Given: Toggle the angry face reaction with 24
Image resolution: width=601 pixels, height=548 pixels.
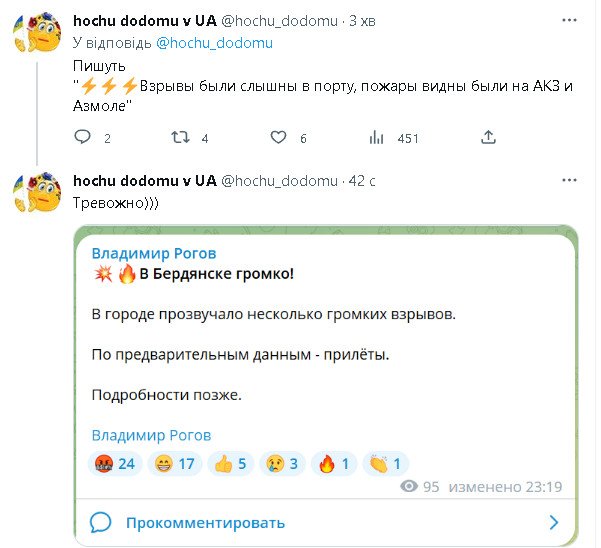Looking at the screenshot, I should (x=115, y=463).
